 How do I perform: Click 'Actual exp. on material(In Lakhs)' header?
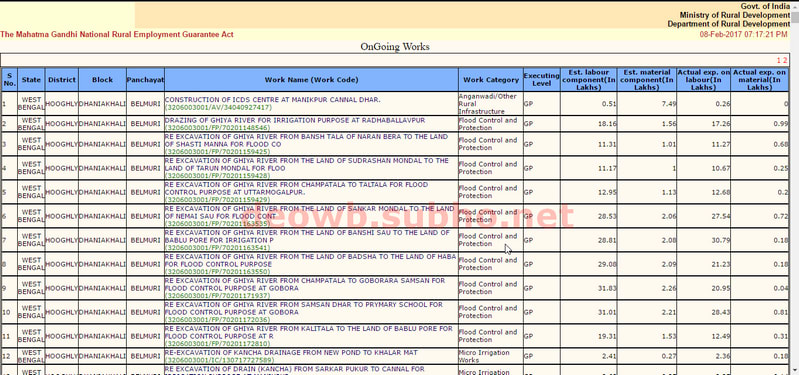tap(760, 79)
